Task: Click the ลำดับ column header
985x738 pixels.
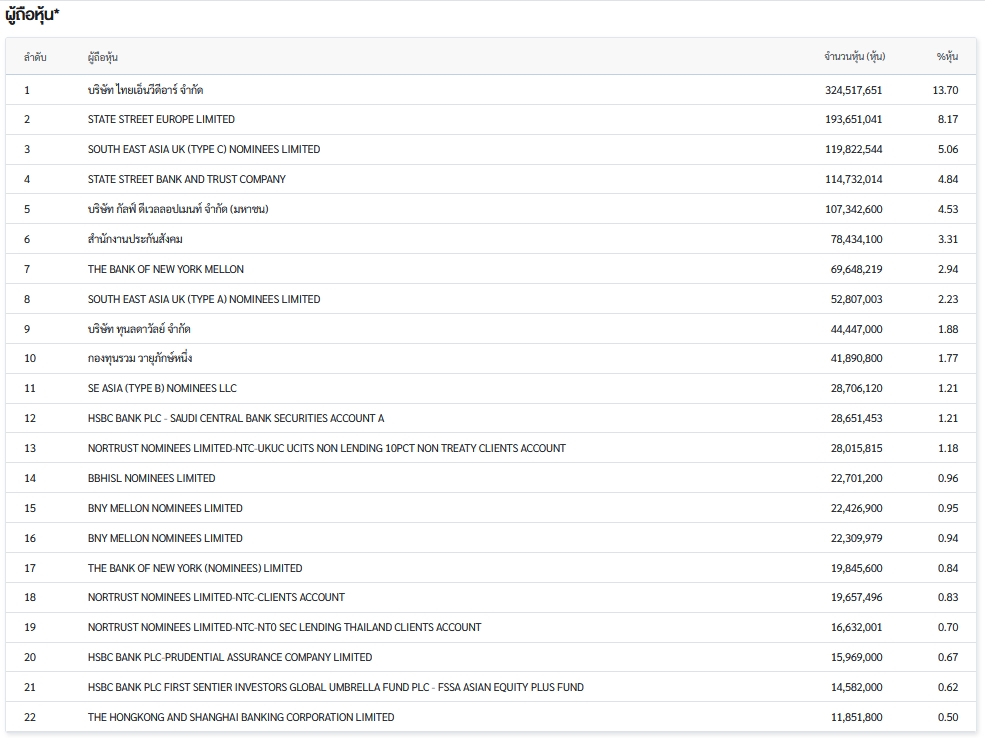Action: [35, 57]
